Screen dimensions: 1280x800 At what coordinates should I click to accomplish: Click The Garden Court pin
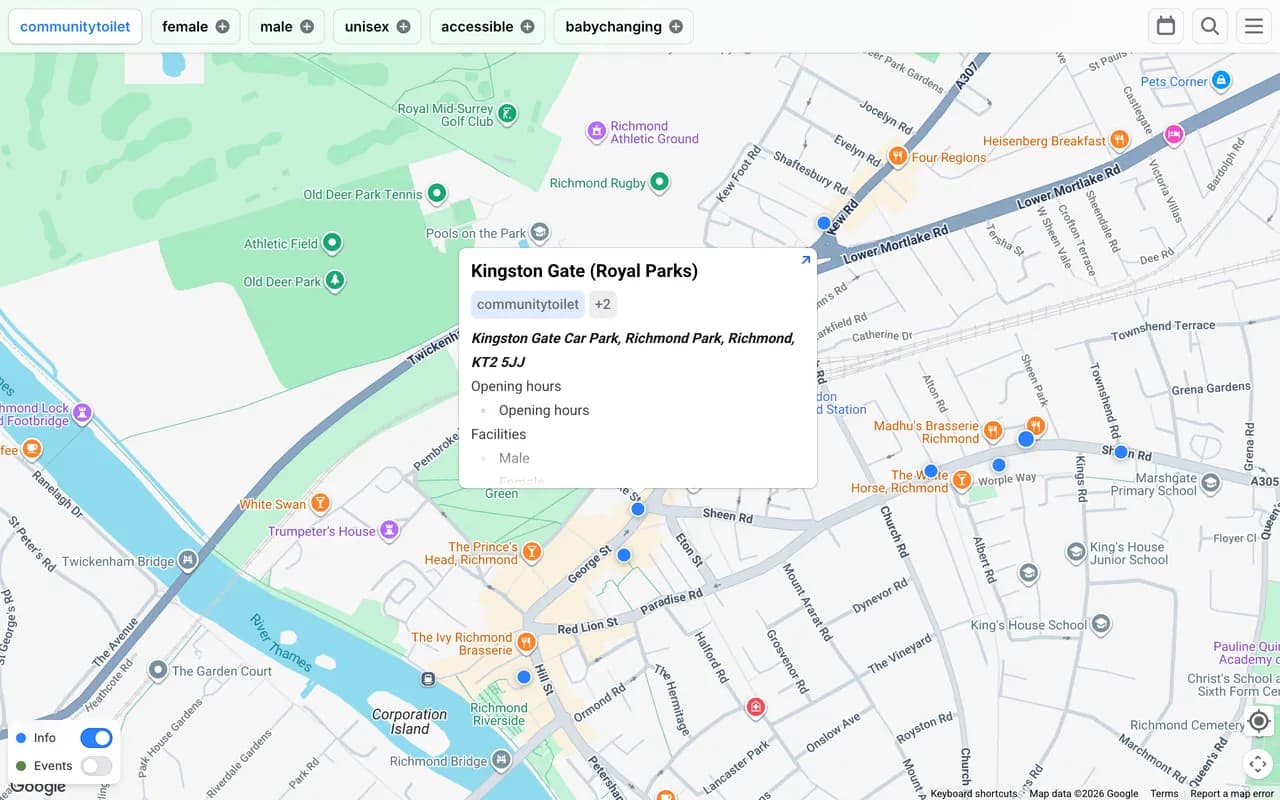pos(157,670)
